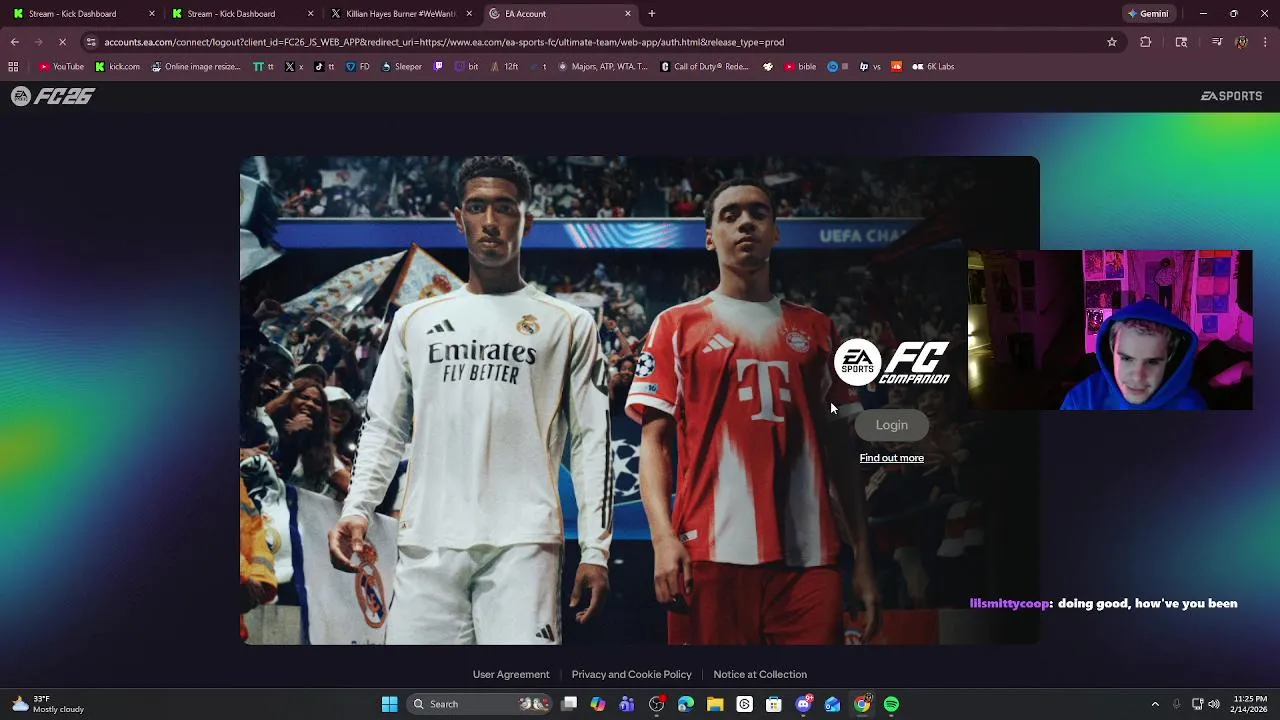Open the Majors, ATP, WTA bookmark
This screenshot has height=720, width=1280.
[603, 67]
